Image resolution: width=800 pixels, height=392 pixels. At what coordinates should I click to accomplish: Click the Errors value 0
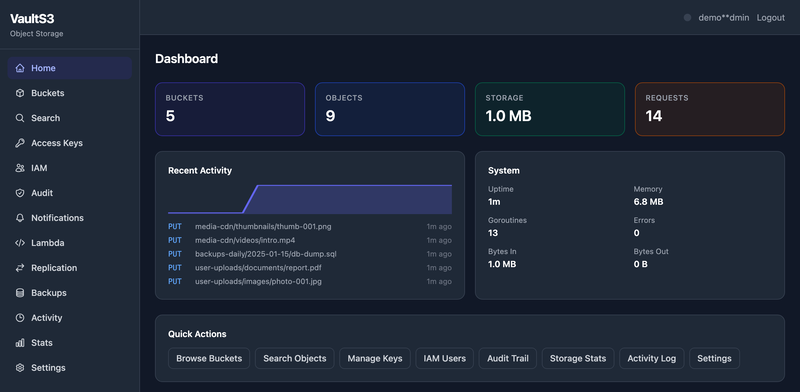click(636, 233)
